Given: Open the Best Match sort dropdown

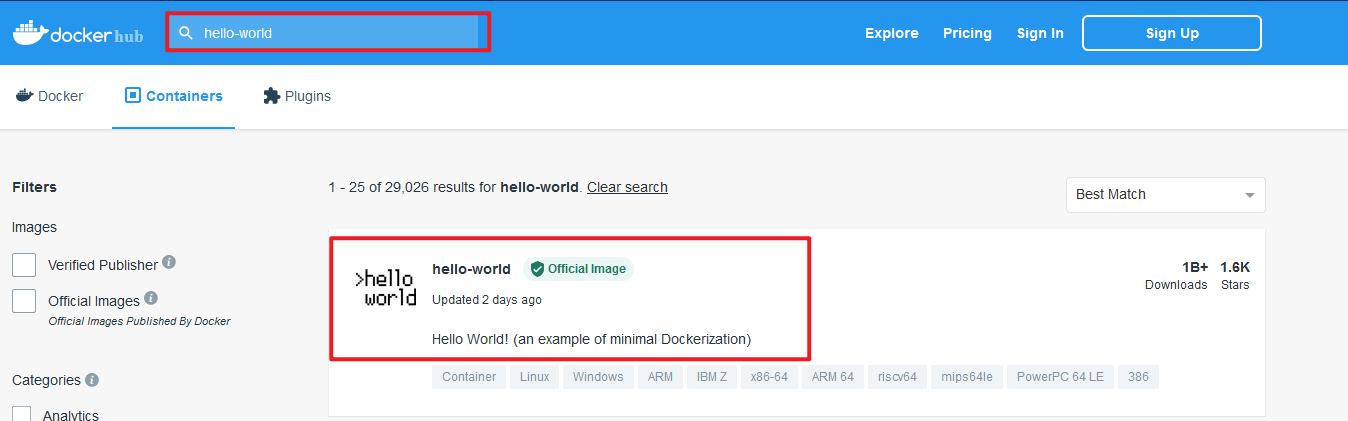Looking at the screenshot, I should pos(1165,195).
